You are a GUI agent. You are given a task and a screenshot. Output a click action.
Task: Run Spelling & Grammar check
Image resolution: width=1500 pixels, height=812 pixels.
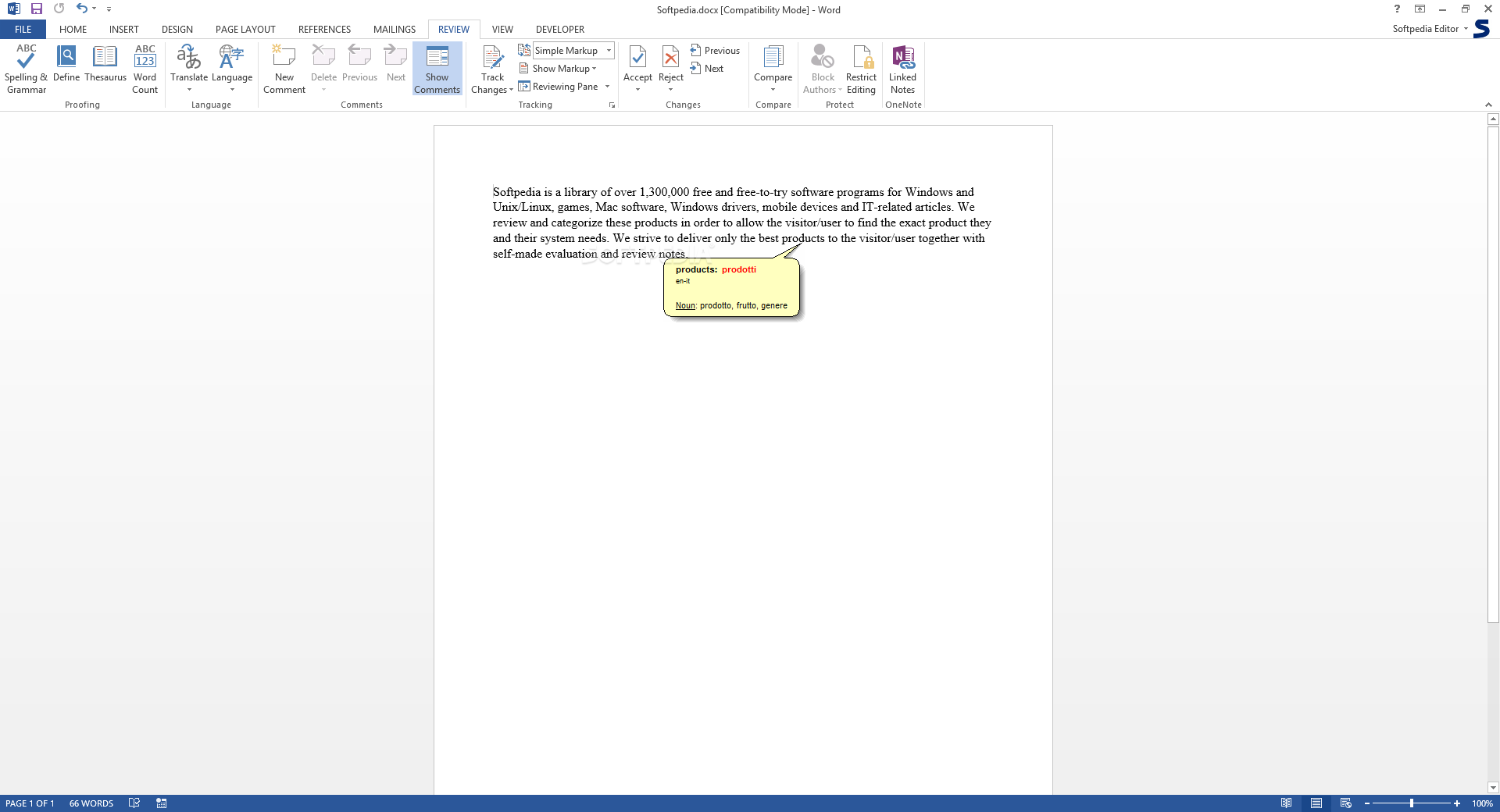[x=26, y=69]
